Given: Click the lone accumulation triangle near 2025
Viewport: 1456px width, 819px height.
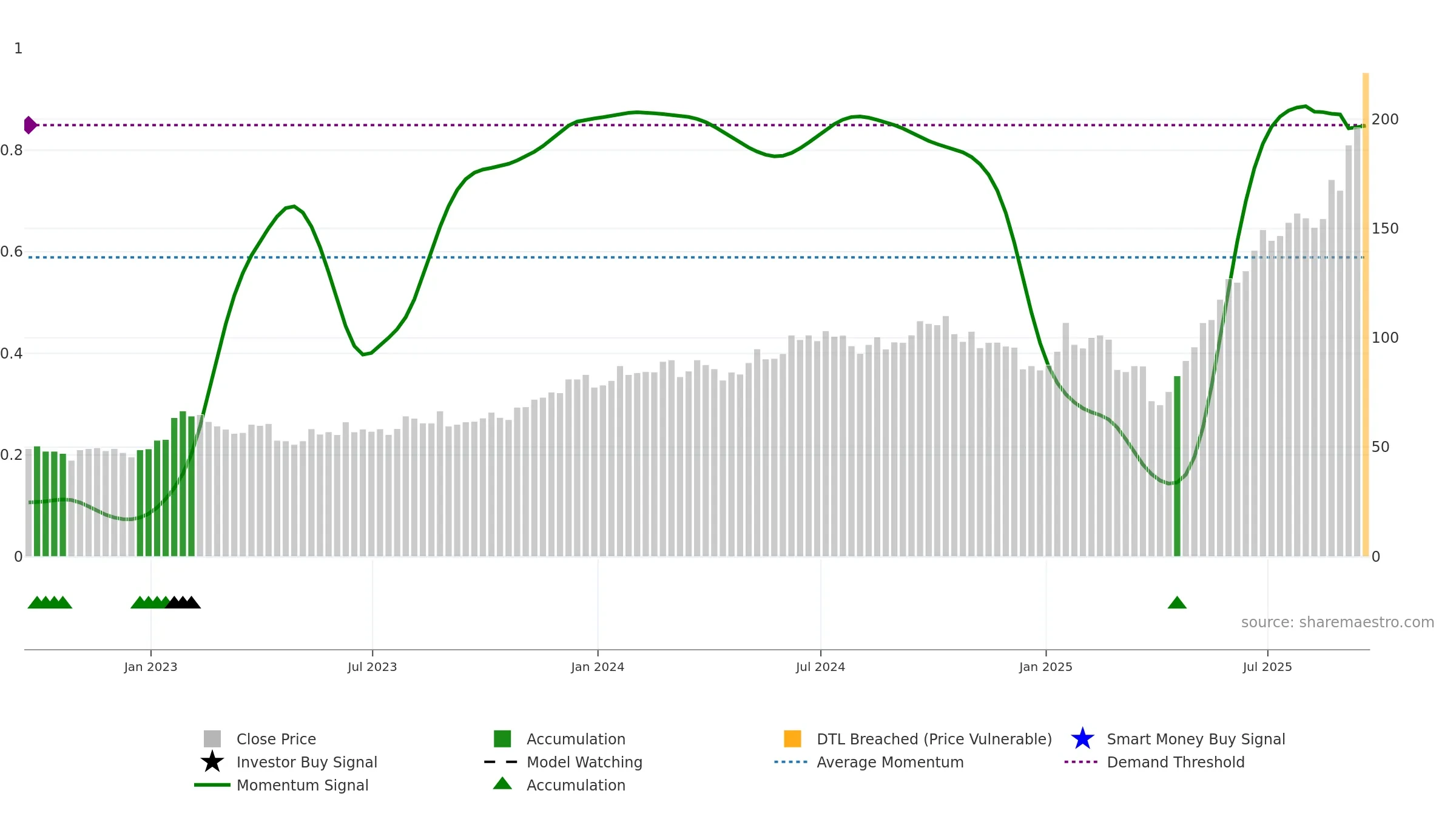Looking at the screenshot, I should (1177, 602).
